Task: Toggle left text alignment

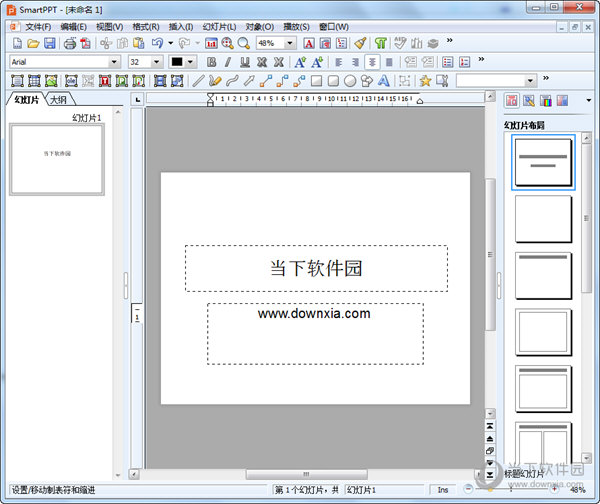Action: tap(339, 62)
